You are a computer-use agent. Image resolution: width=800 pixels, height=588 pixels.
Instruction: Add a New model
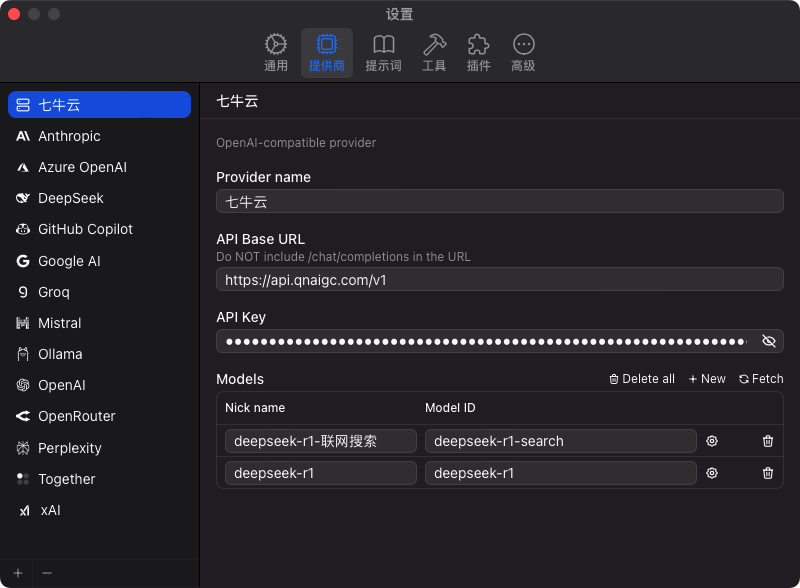coord(707,379)
